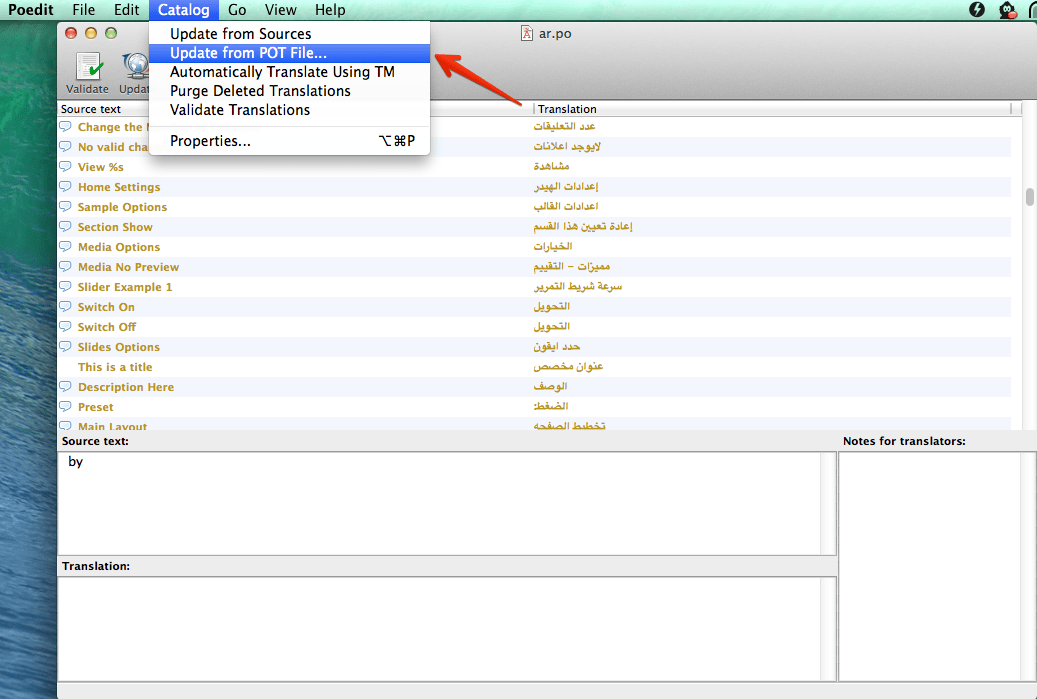The height and width of the screenshot is (699, 1037).
Task: Click the Update globe toolbar icon
Action: [x=135, y=69]
